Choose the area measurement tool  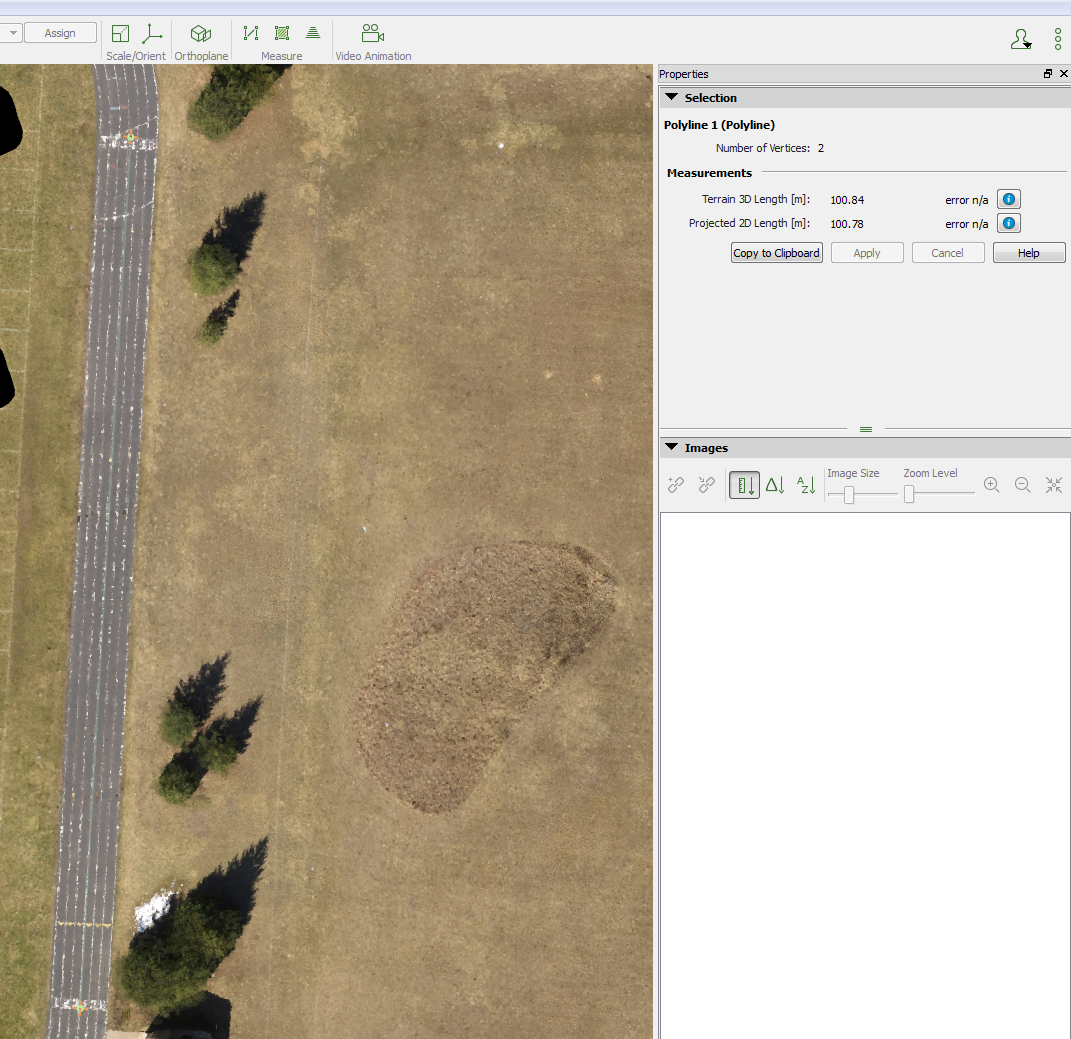281,33
